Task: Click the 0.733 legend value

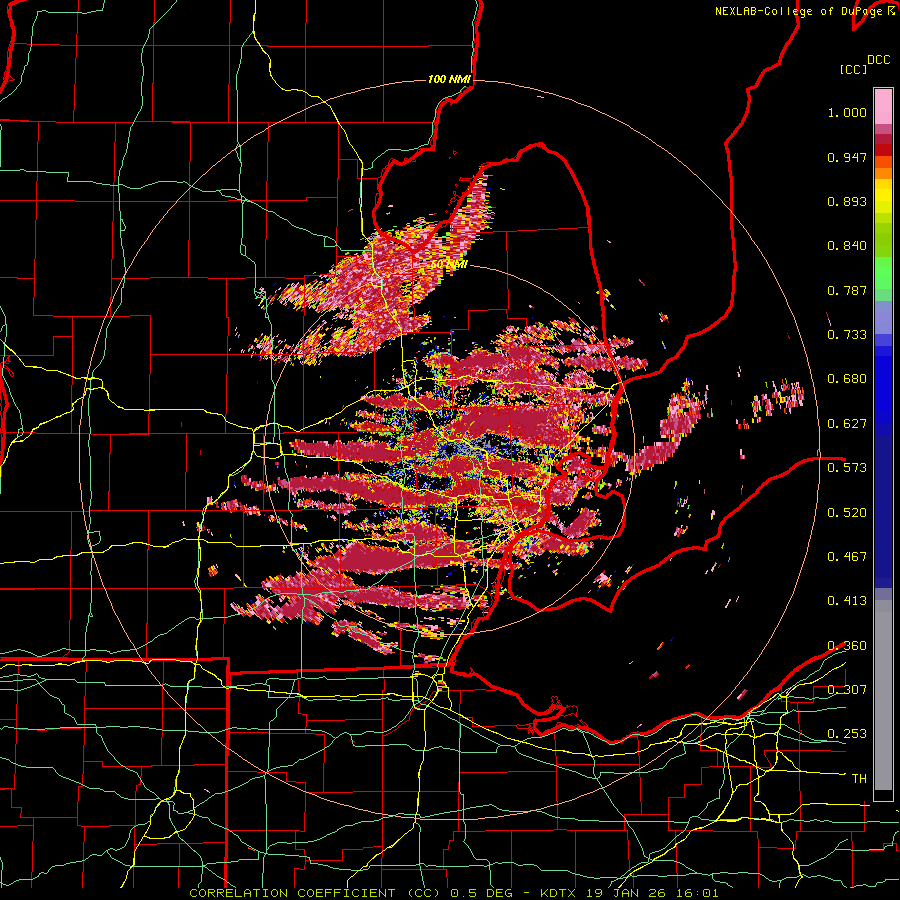Action: [x=847, y=335]
